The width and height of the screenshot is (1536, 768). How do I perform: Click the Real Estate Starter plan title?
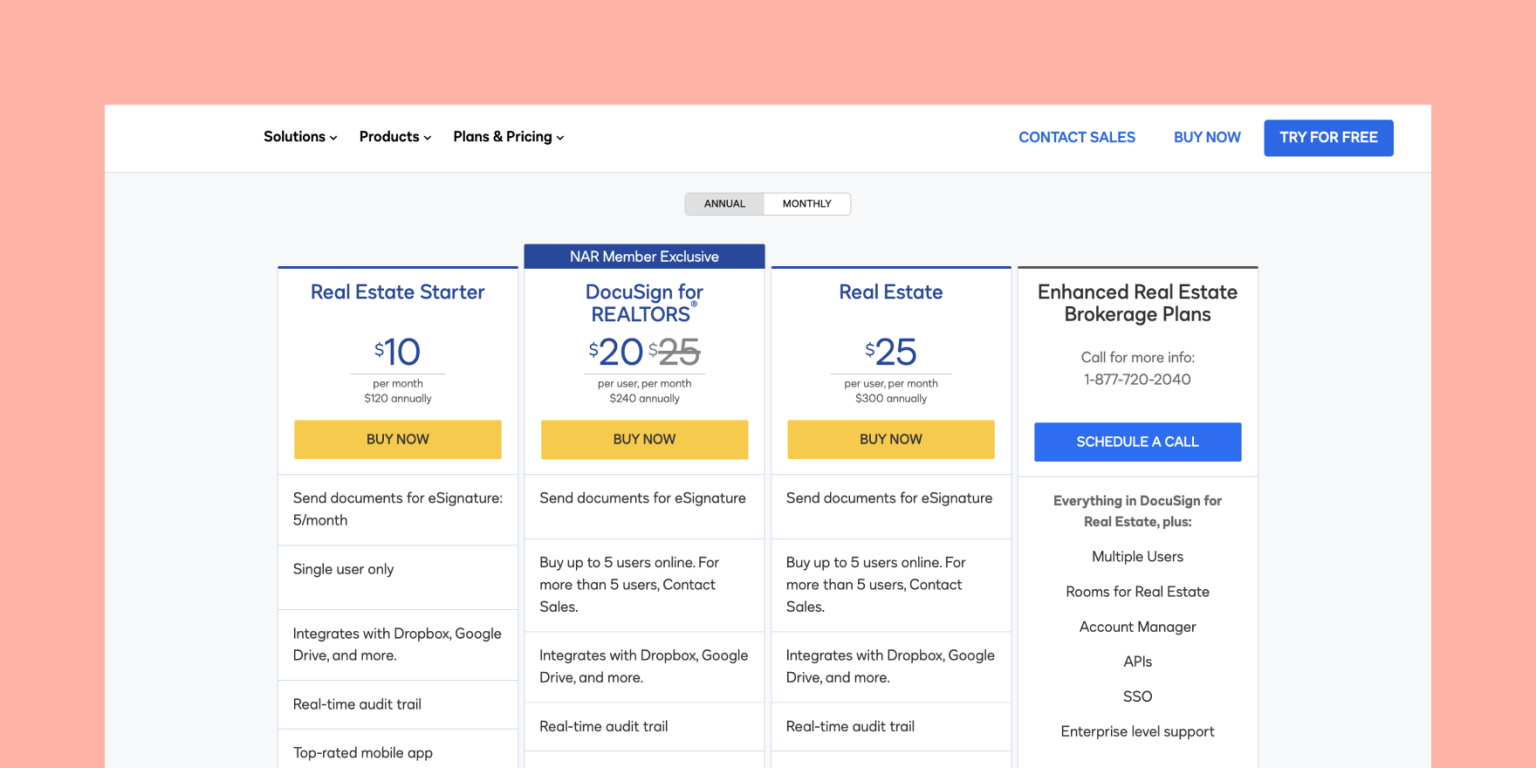tap(397, 291)
